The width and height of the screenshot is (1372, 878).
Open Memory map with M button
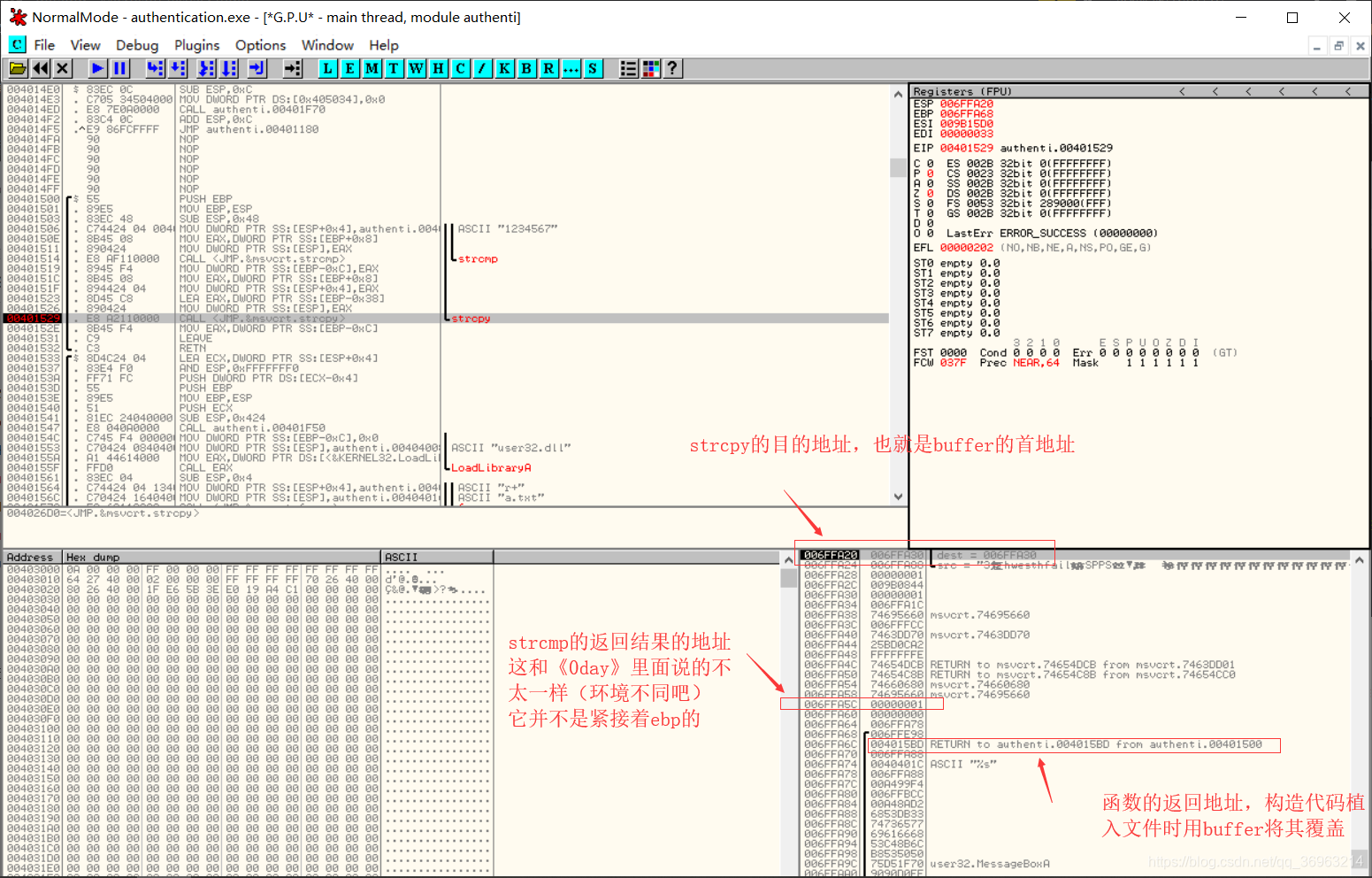[x=372, y=68]
